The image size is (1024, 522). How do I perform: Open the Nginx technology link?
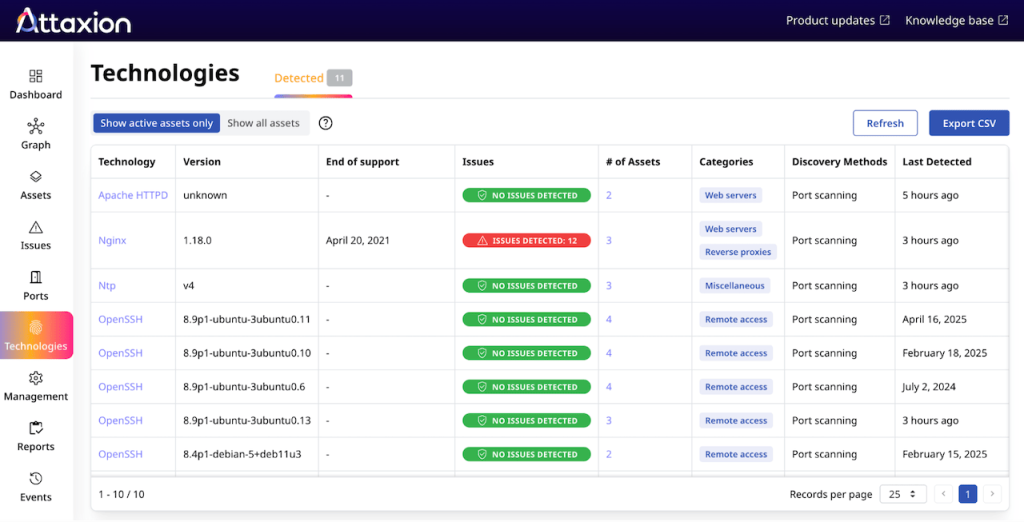point(112,240)
